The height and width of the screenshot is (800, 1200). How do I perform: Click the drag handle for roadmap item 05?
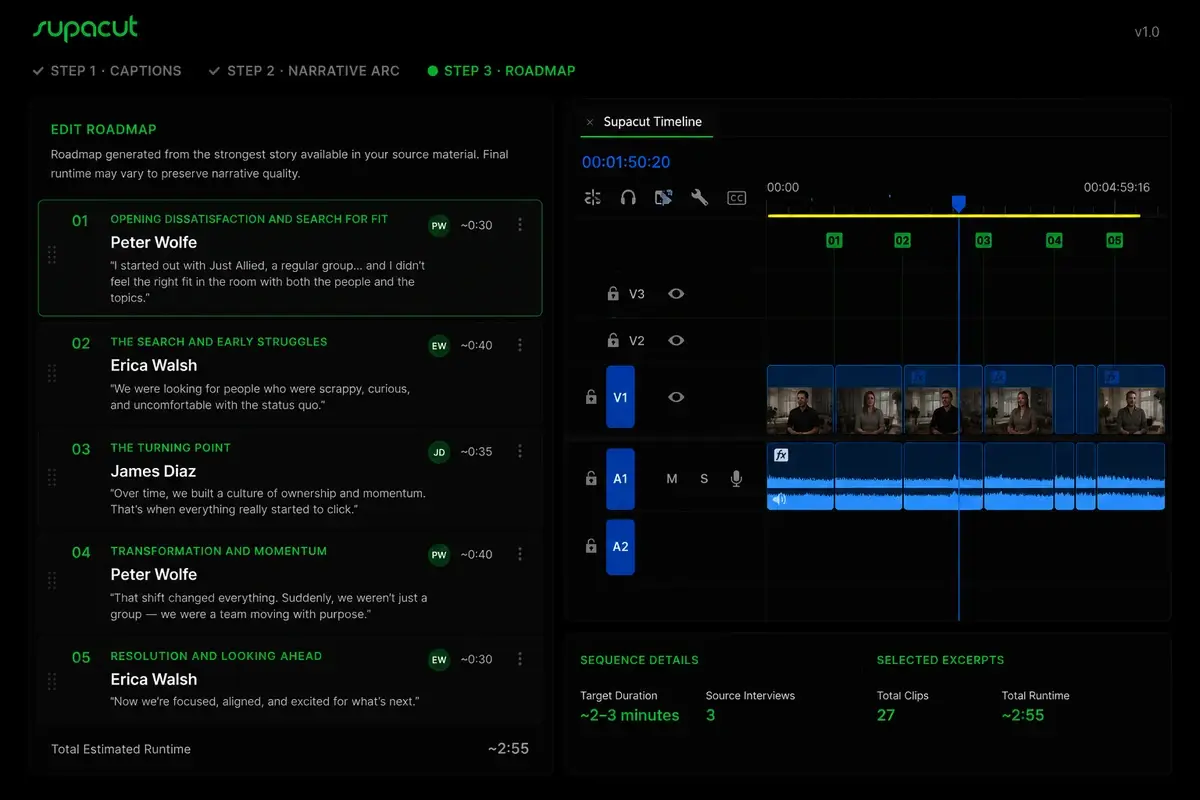pyautogui.click(x=52, y=683)
